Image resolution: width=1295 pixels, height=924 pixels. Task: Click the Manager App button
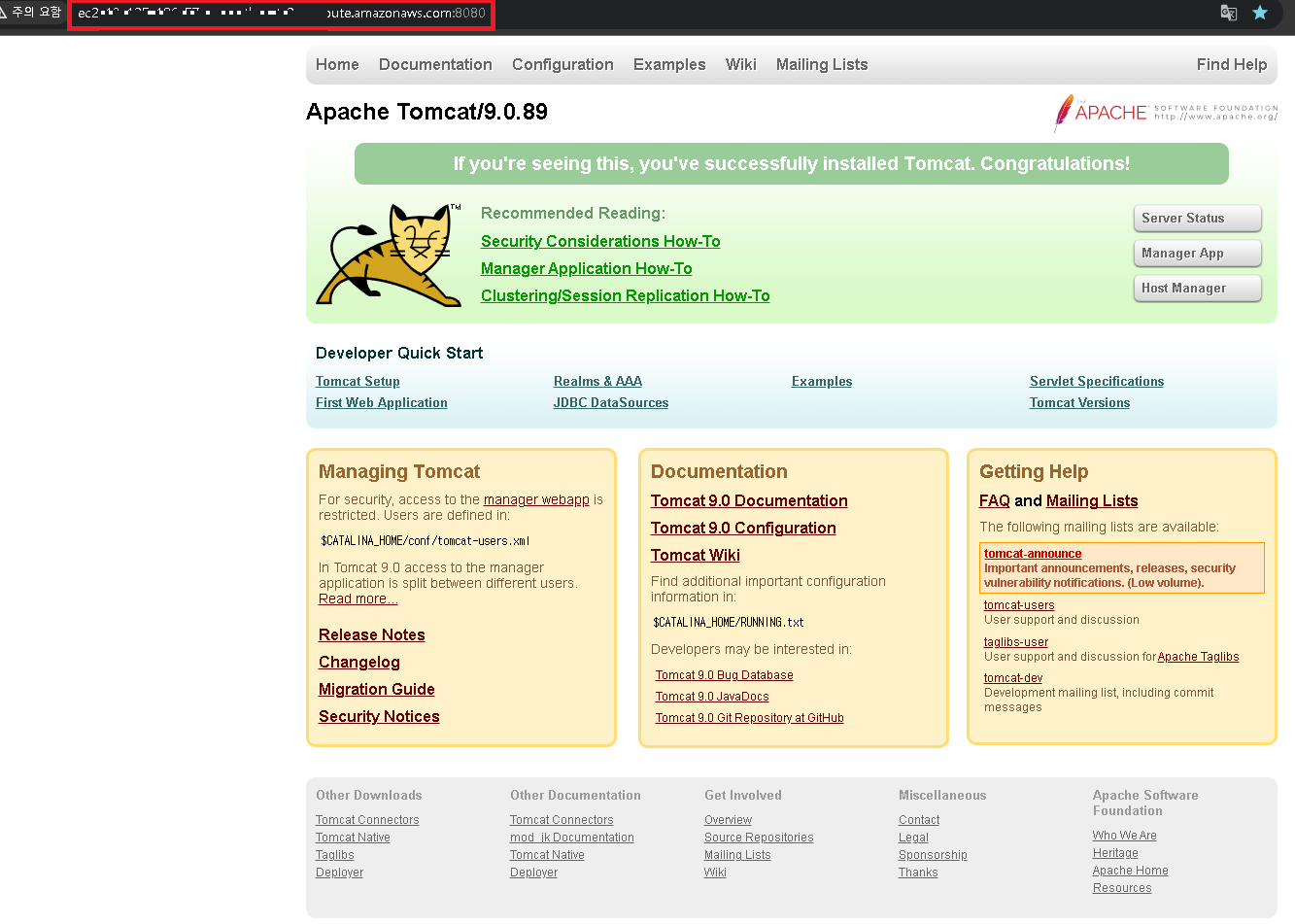point(1197,254)
